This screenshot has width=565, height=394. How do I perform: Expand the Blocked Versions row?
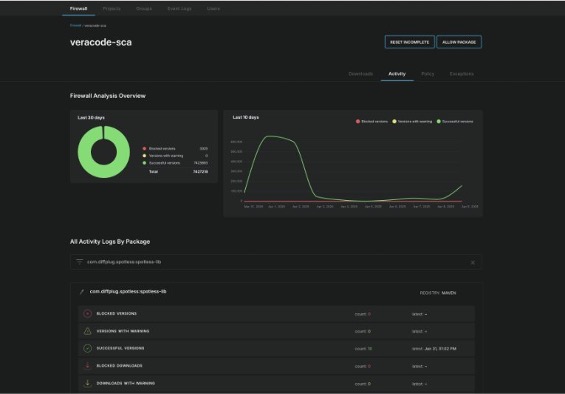tap(276, 314)
